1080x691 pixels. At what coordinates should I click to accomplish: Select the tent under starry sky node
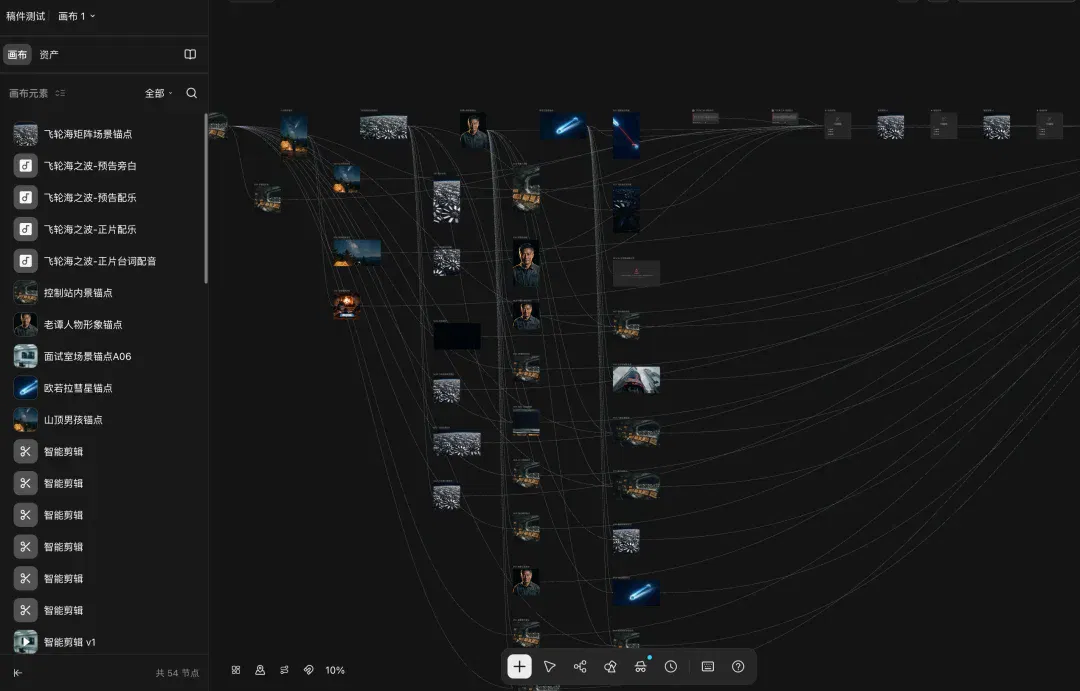coord(357,252)
